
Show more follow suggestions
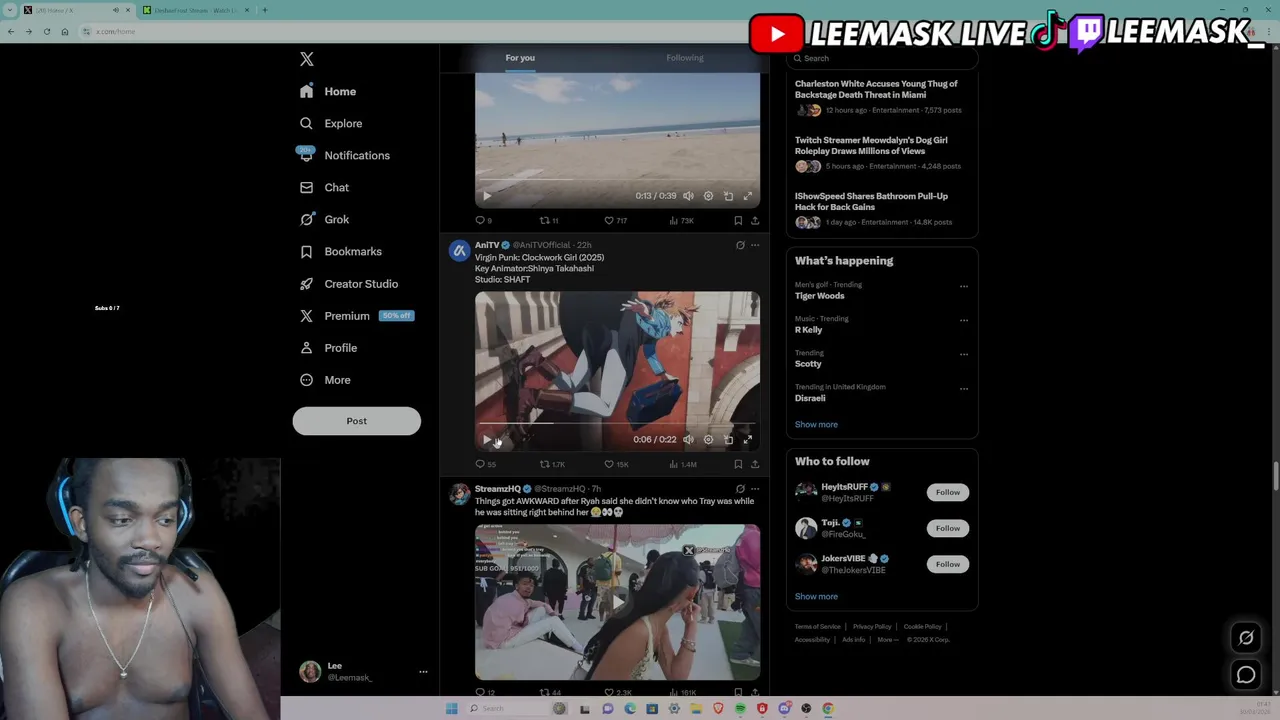click(x=816, y=596)
